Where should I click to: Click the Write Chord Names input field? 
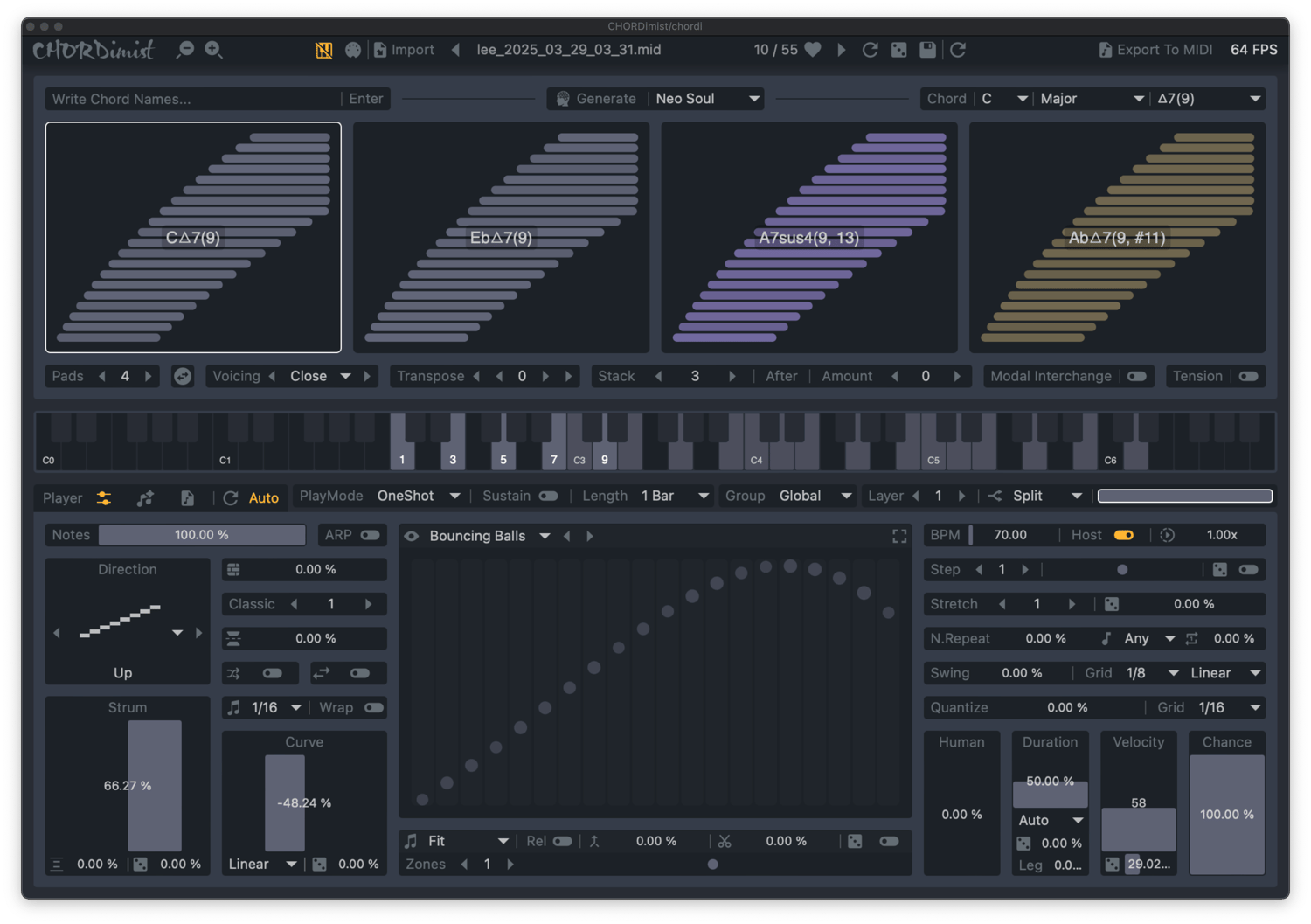click(192, 99)
